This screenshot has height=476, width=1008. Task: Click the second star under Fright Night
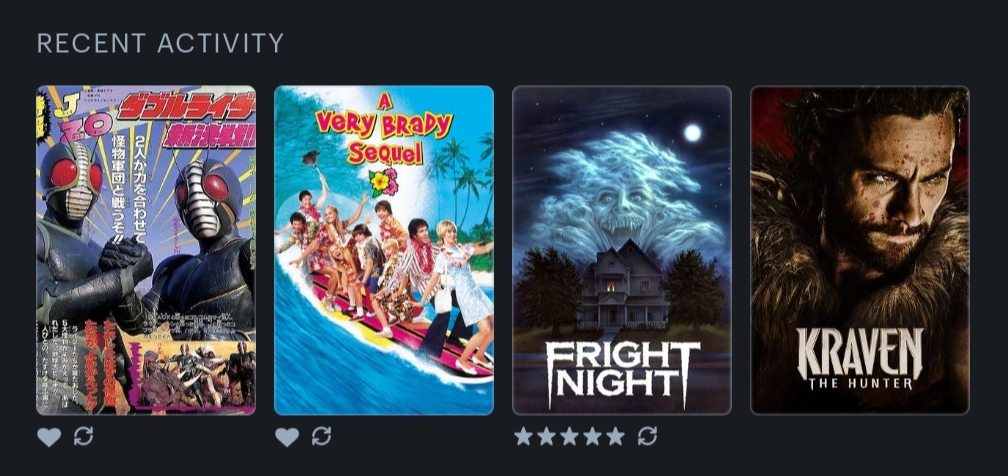(546, 436)
